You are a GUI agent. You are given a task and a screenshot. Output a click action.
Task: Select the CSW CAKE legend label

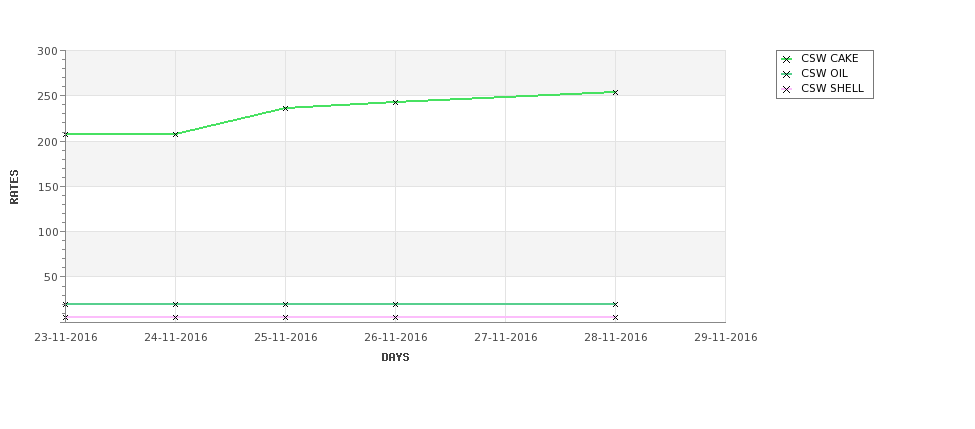point(829,58)
